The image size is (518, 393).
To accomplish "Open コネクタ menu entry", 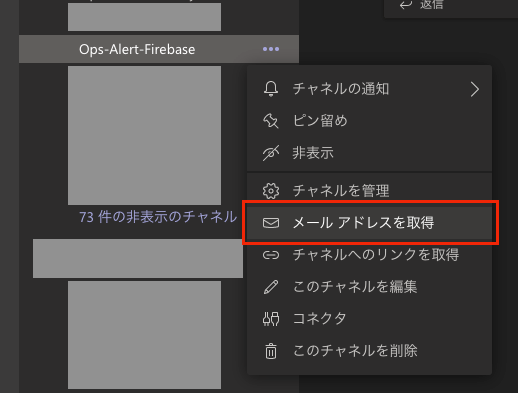I will (x=369, y=319).
